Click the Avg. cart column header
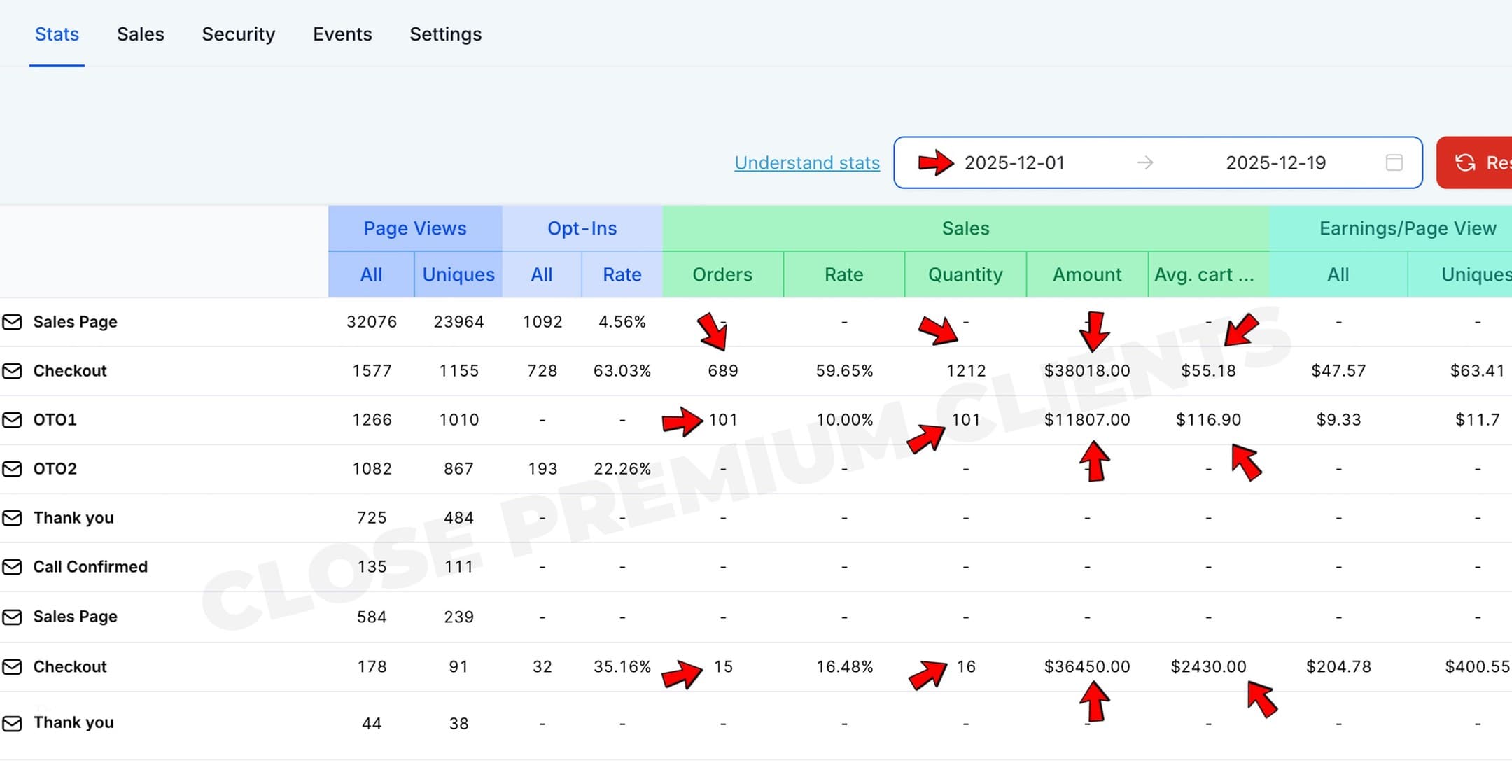Image resolution: width=1512 pixels, height=784 pixels. click(x=1208, y=274)
